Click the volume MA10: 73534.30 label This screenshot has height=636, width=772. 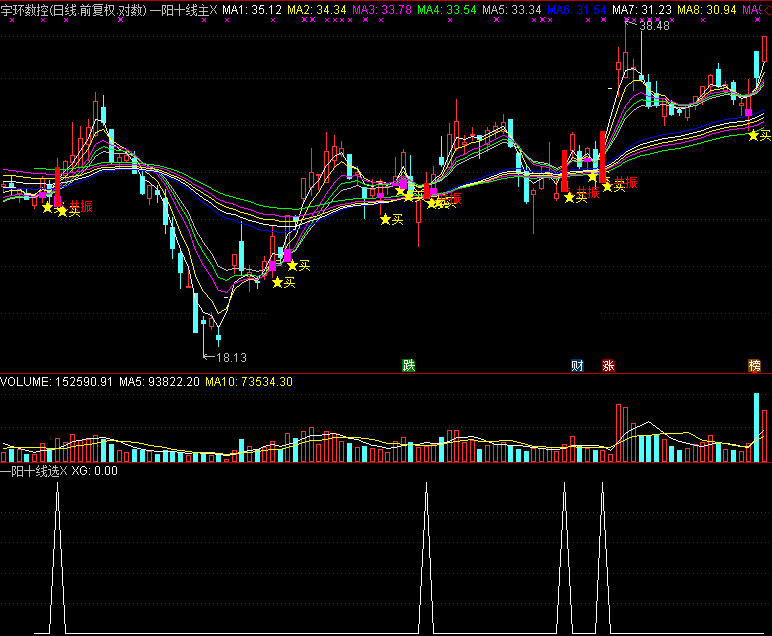point(249,382)
